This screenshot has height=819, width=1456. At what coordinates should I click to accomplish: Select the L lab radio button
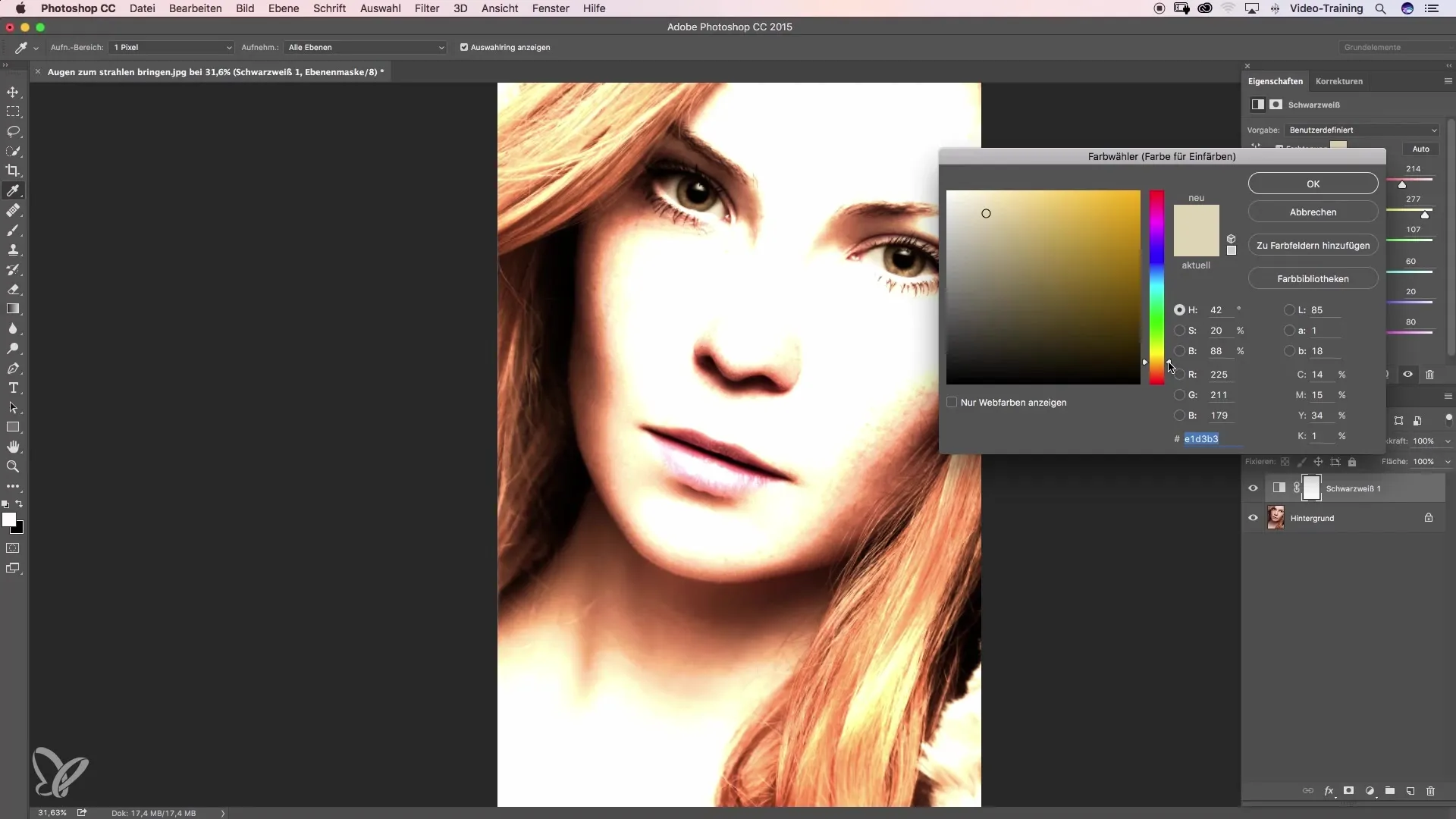tap(1289, 310)
